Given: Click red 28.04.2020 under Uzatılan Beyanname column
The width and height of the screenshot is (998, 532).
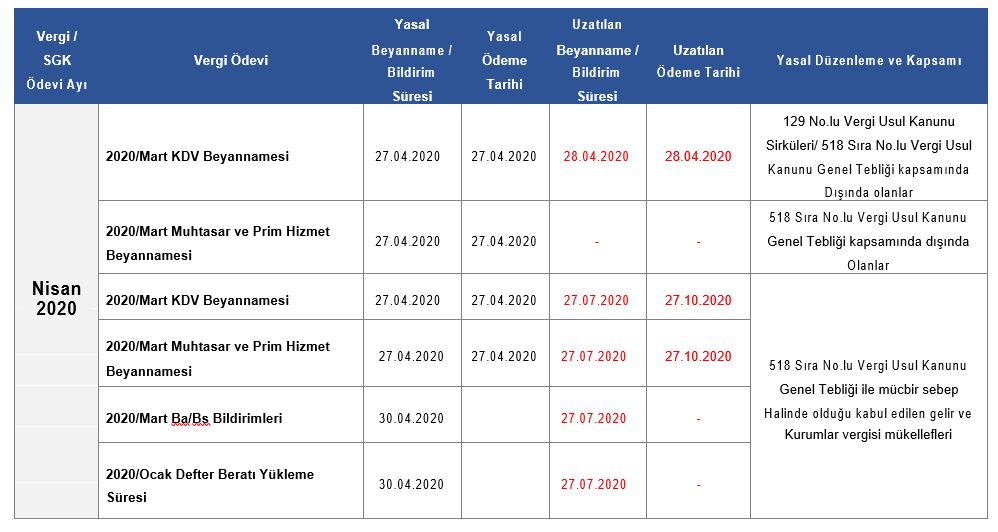Looking at the screenshot, I should (x=596, y=156).
